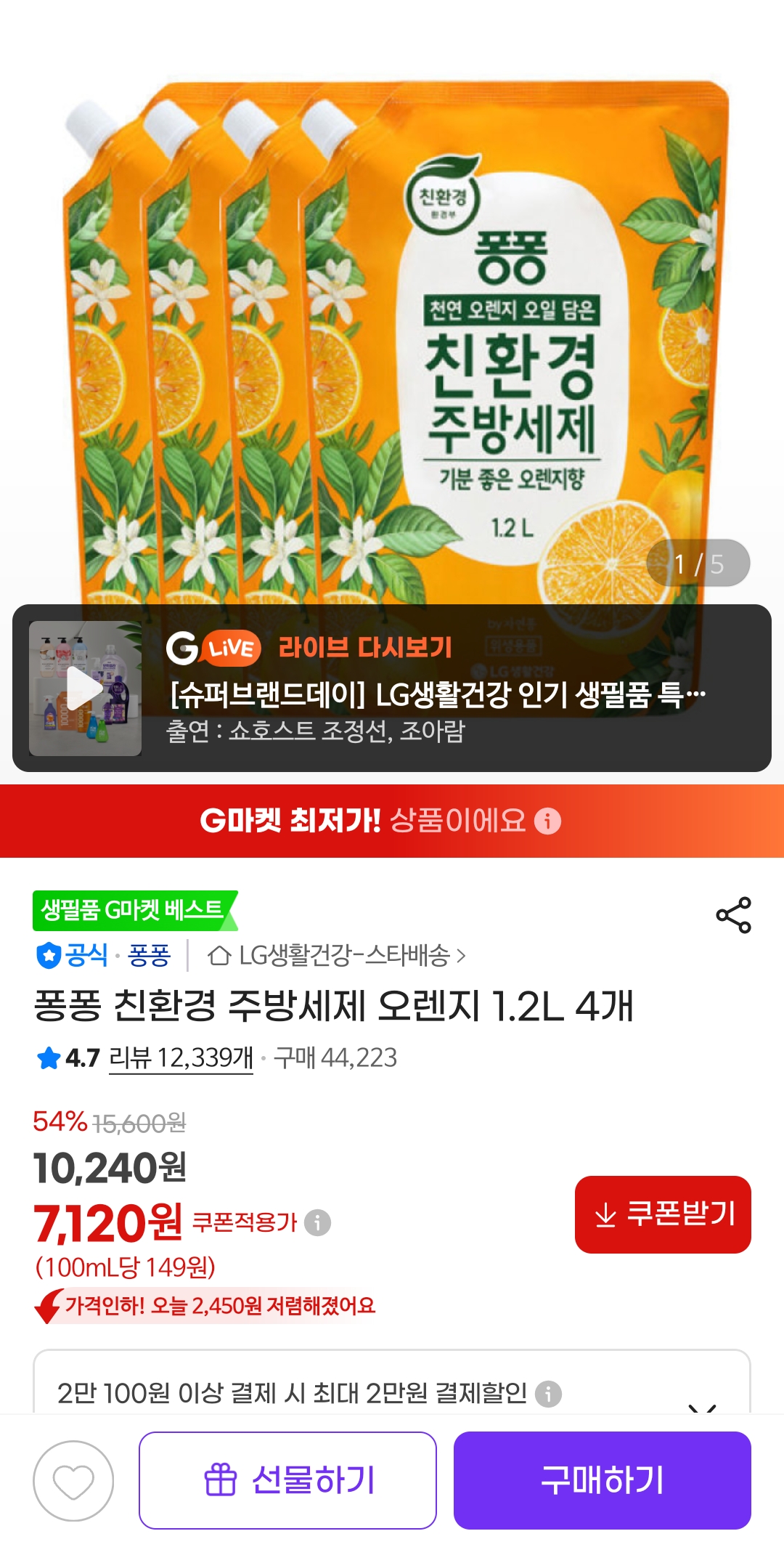Tap the 구매하기 purchase button
The image size is (784, 1547).
pos(603,1481)
